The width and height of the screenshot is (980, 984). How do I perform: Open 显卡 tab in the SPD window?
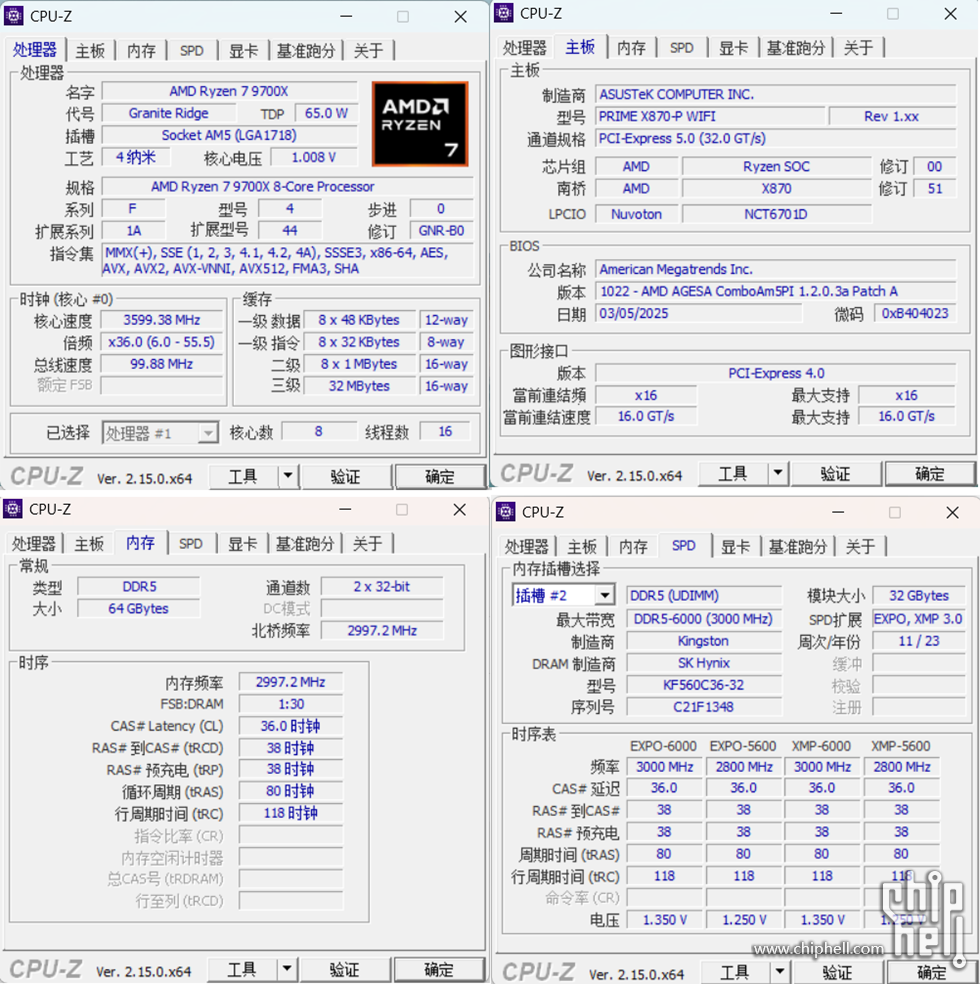tap(735, 547)
